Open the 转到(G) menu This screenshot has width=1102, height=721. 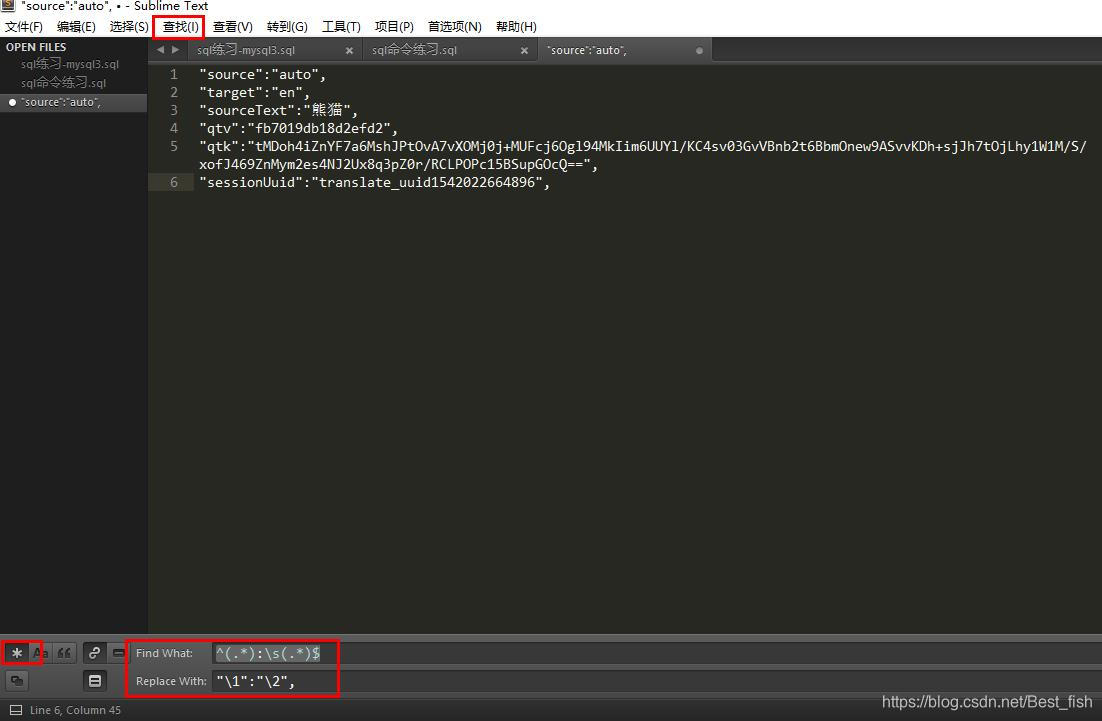pos(287,27)
